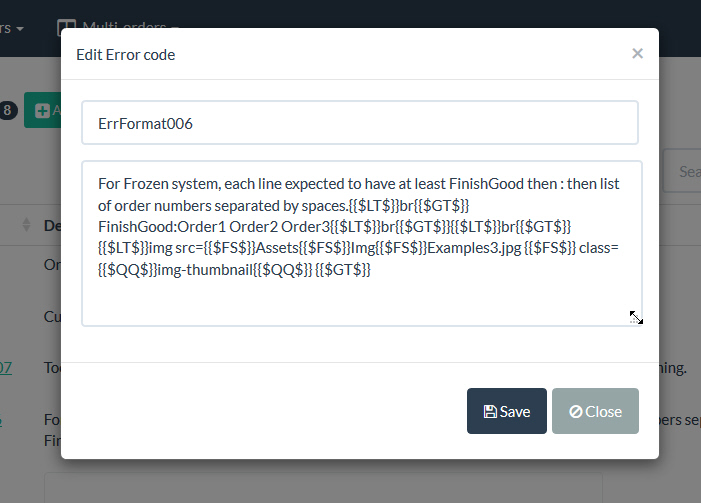Open the error code link ending in 07

5,367
